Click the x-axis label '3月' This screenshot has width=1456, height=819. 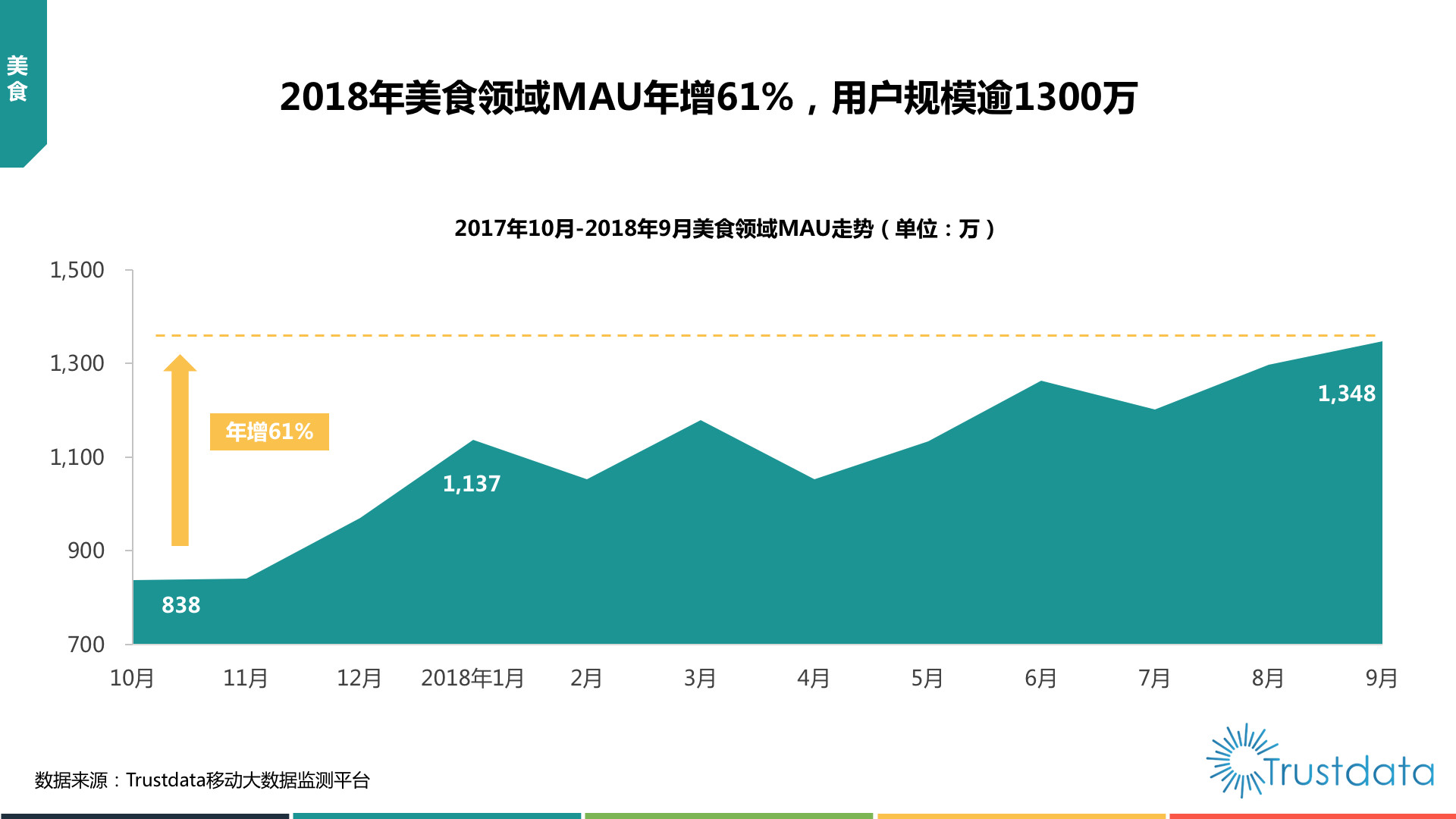point(700,678)
